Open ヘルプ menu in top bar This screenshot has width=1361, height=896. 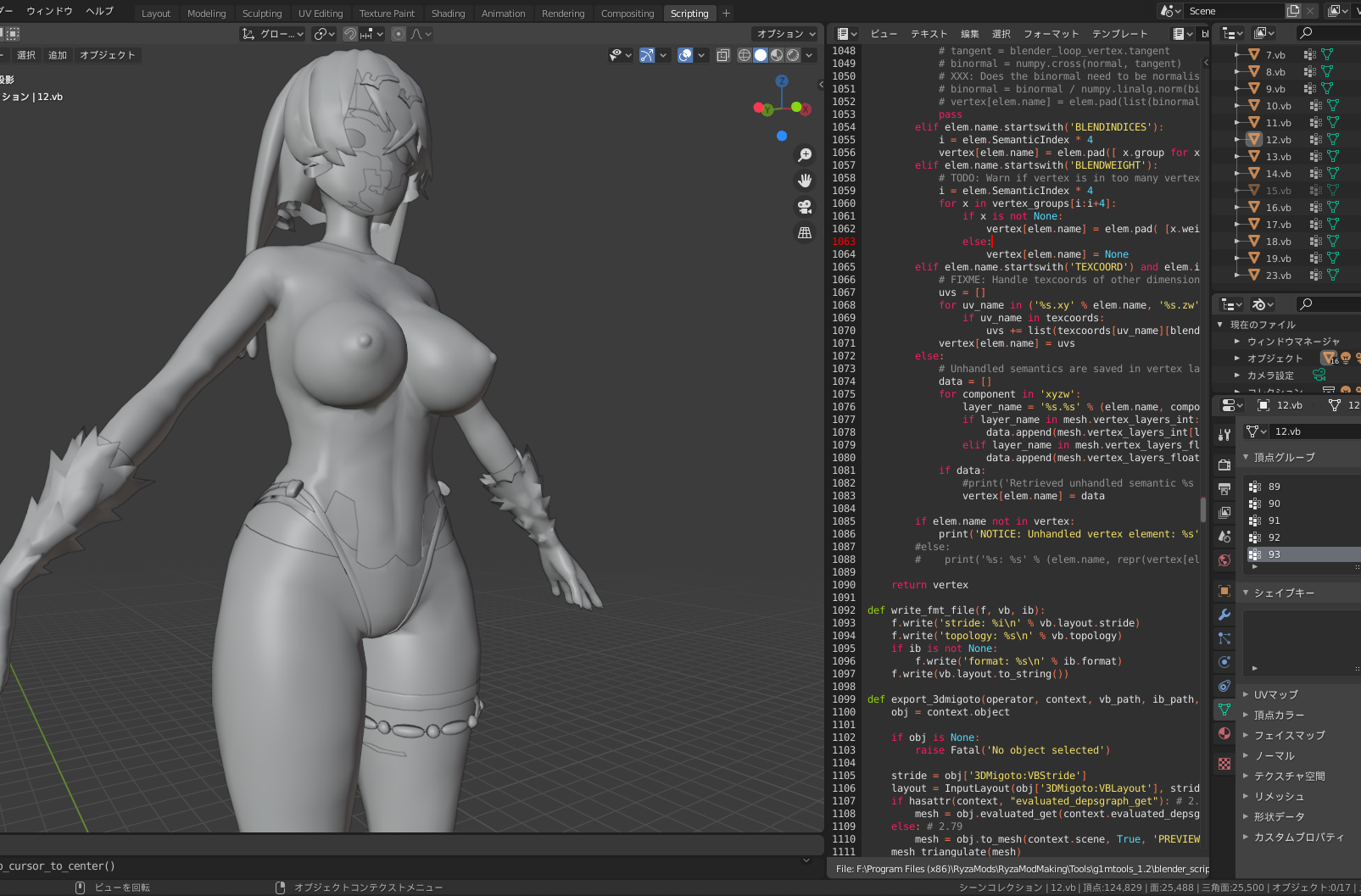(99, 11)
